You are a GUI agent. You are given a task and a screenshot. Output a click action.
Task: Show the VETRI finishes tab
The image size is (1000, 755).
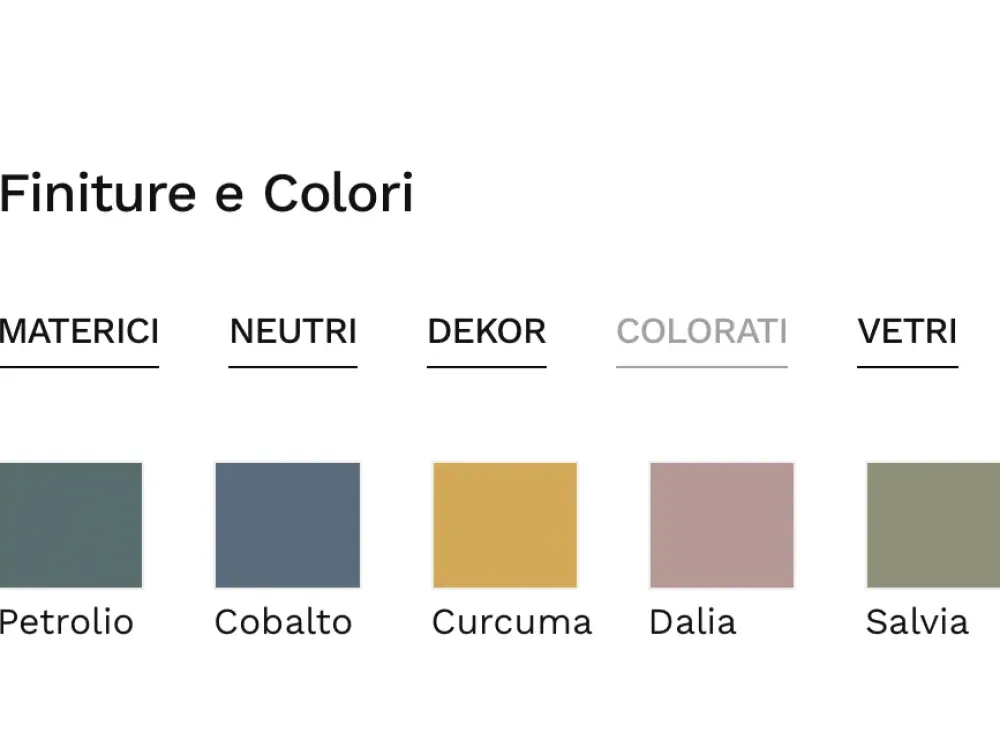[907, 331]
